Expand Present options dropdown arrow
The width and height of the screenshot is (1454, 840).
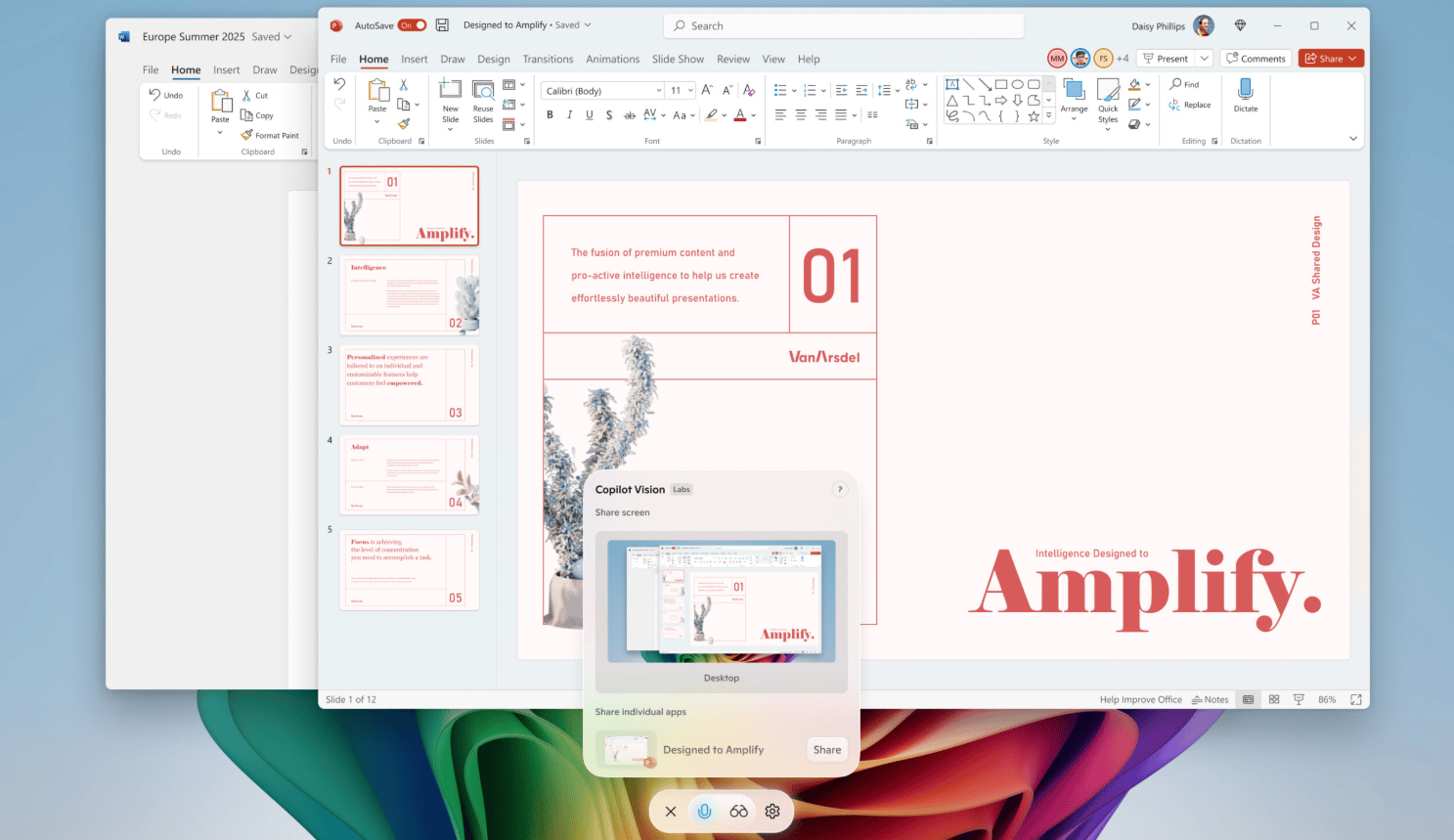tap(1205, 59)
